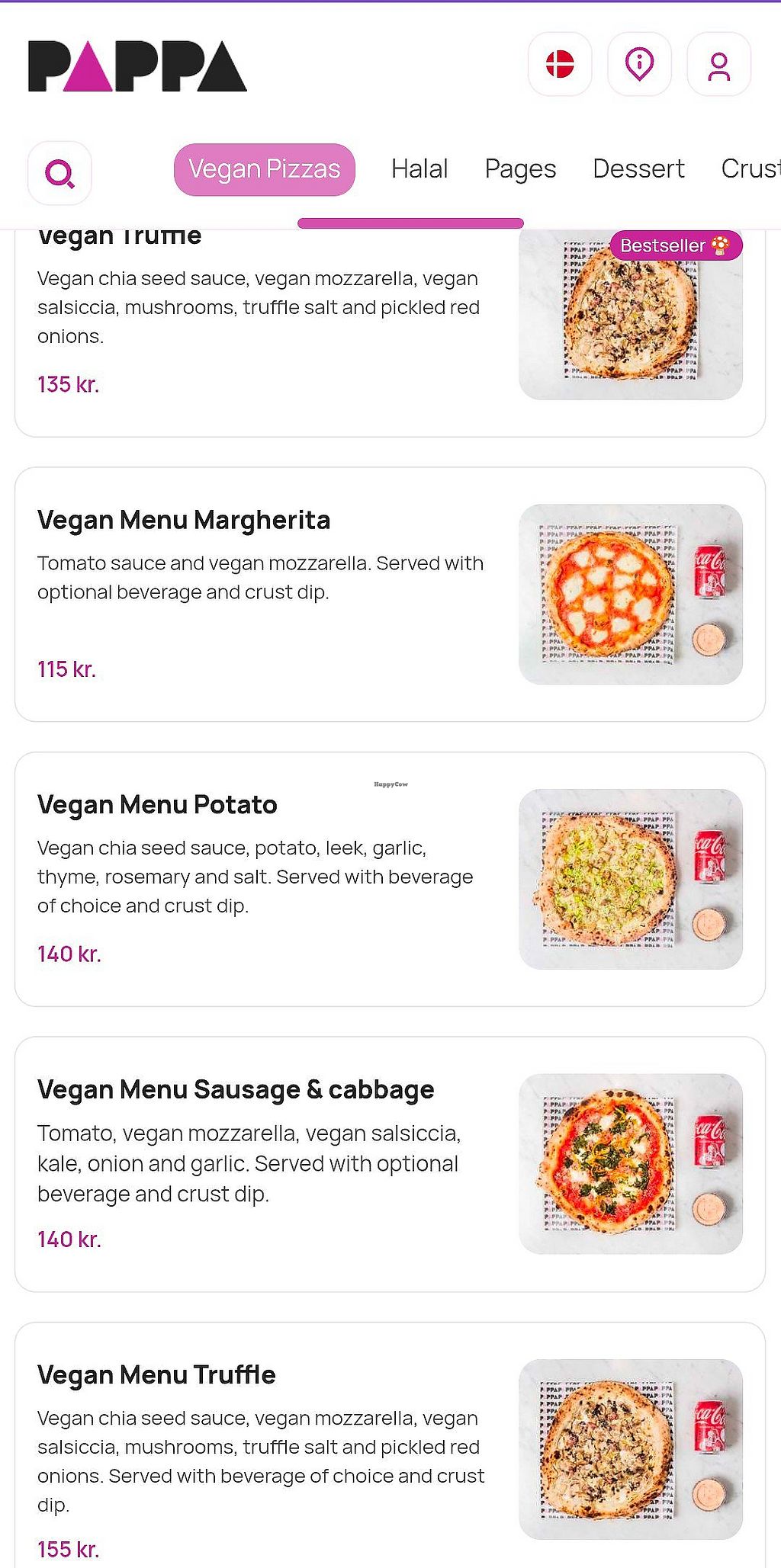Click the Vegan Menu Margherita title
Screen dimensions: 781x1568
[184, 521]
